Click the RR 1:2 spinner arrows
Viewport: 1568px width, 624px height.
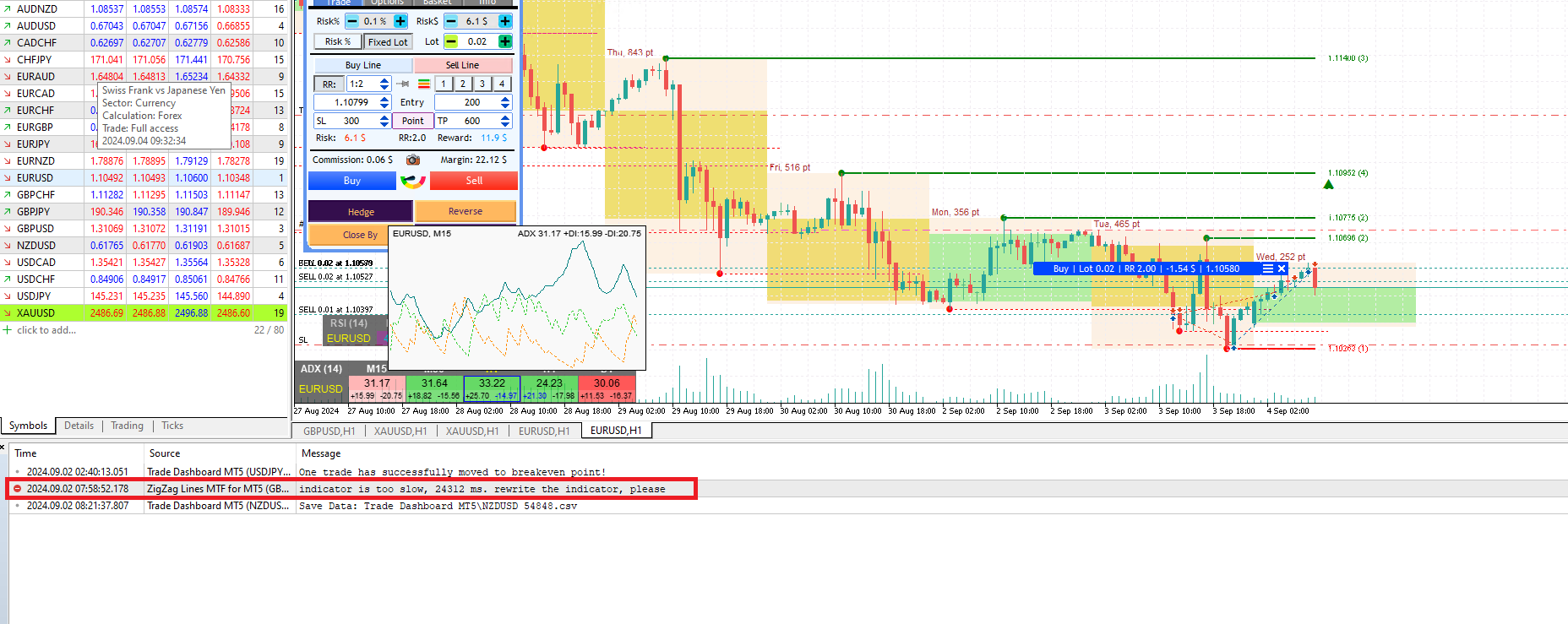(x=384, y=84)
